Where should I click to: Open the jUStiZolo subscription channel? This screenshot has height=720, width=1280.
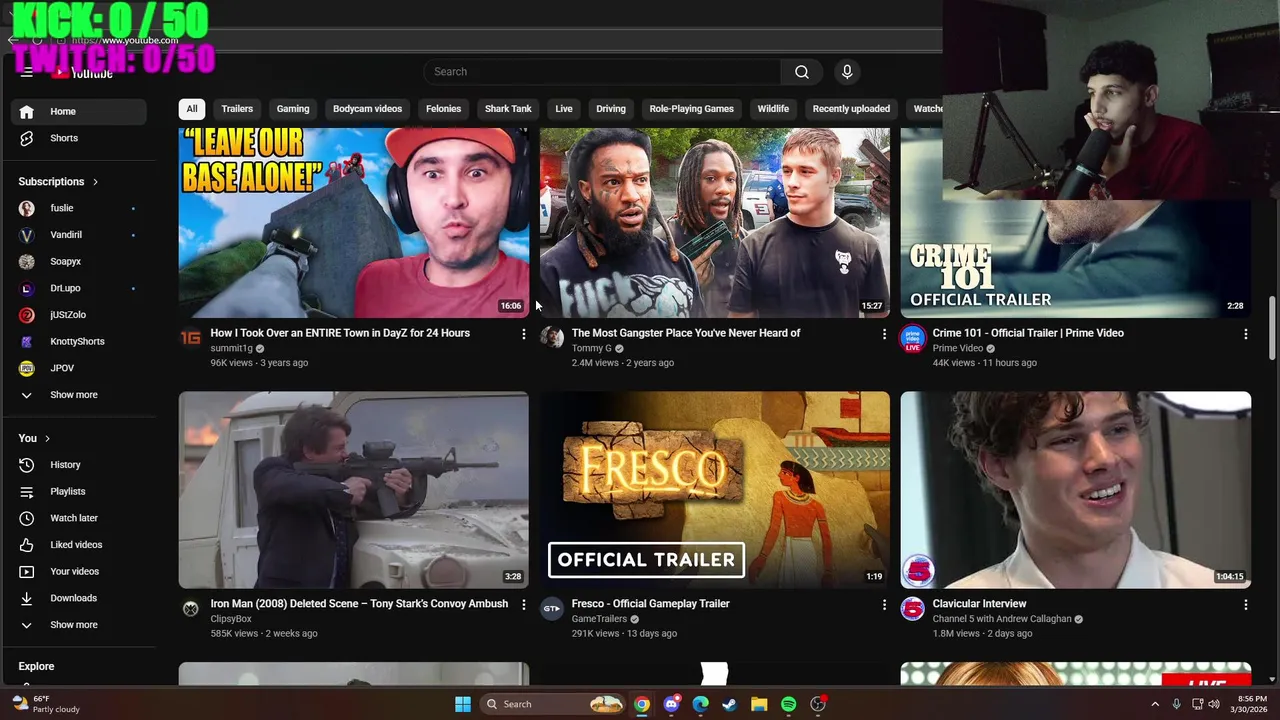(x=78, y=315)
